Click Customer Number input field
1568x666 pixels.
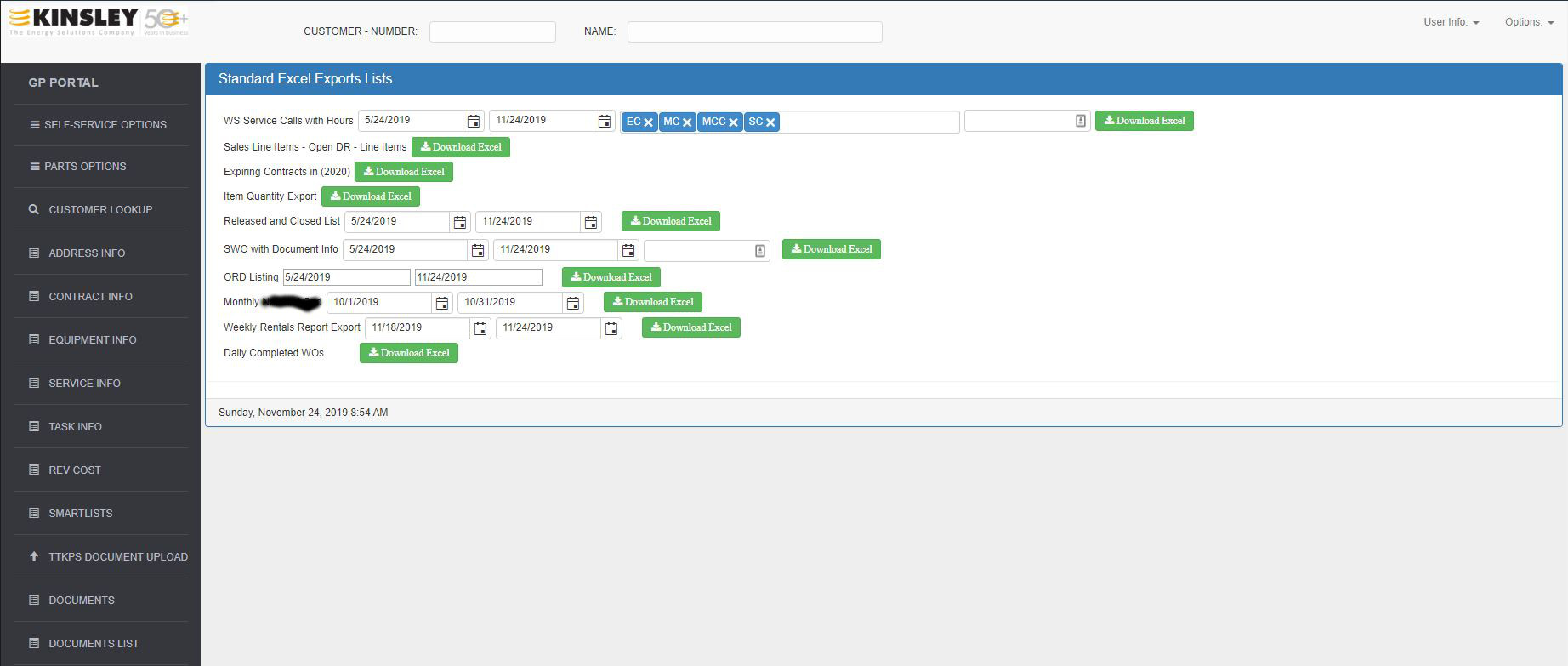coord(492,31)
